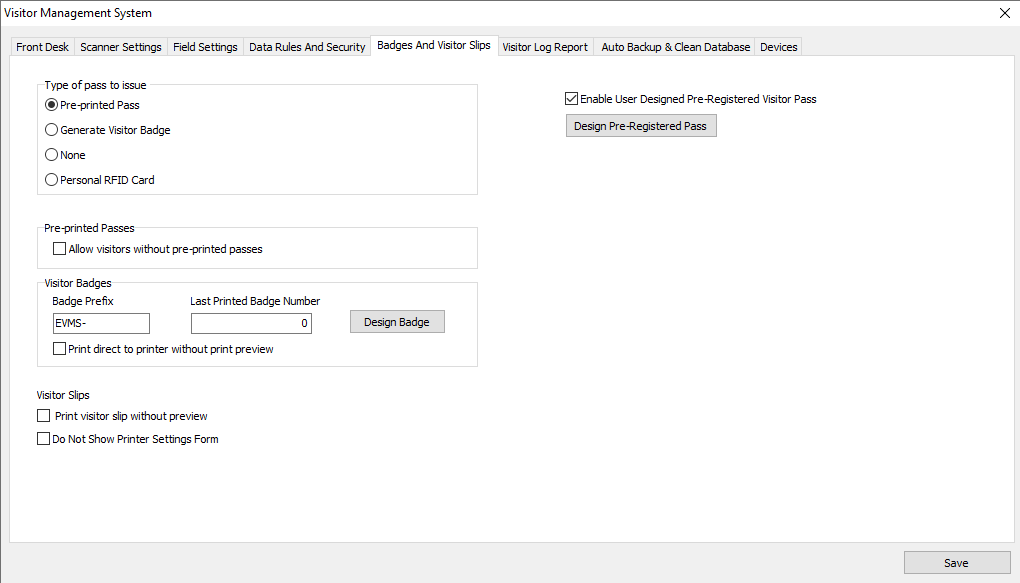The width and height of the screenshot is (1020, 583).
Task: Select the Visitor Log Report tab
Action: 545,47
